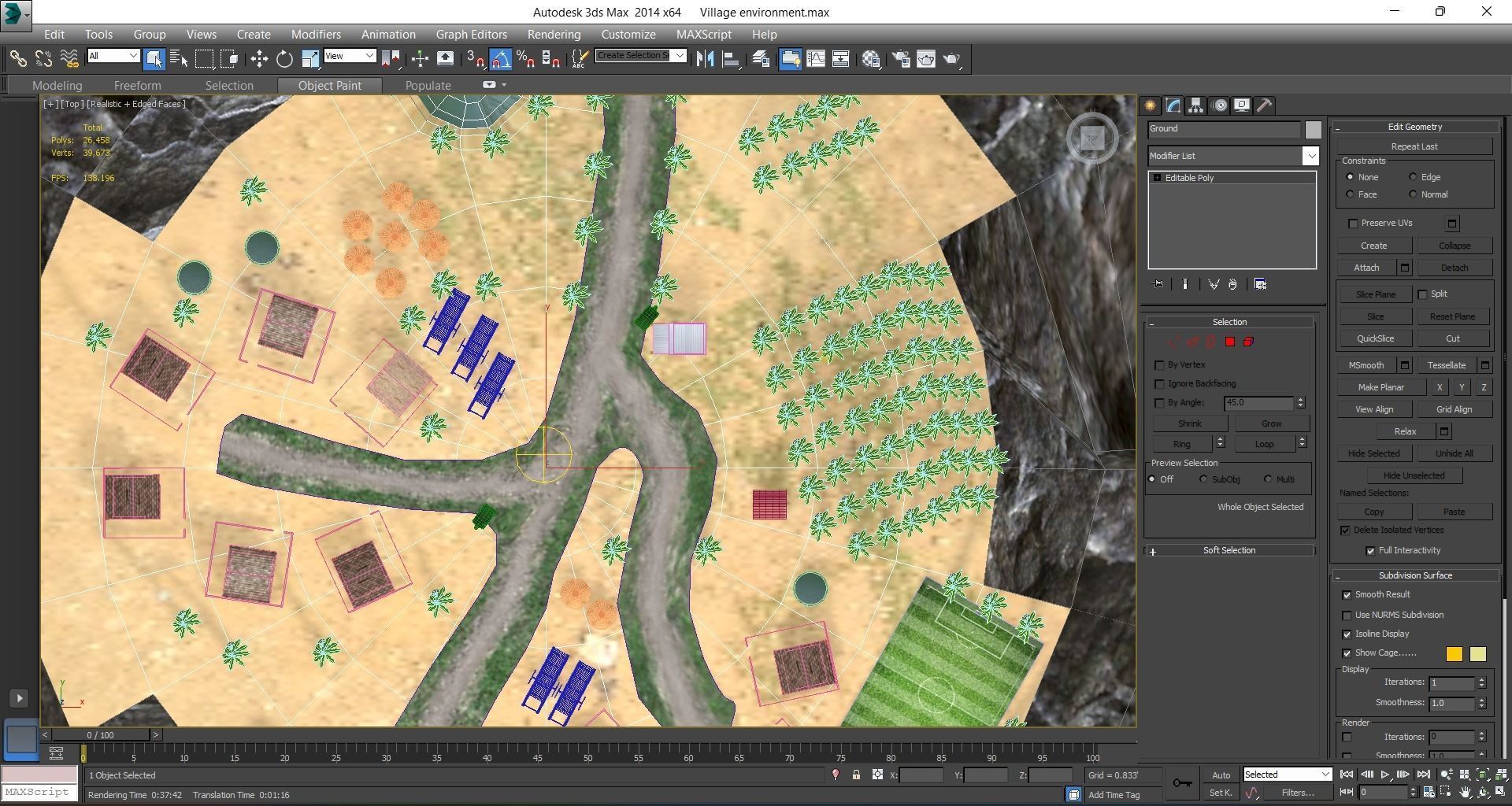Click the Attach button
Viewport: 1512px width, 806px height.
coord(1366,268)
